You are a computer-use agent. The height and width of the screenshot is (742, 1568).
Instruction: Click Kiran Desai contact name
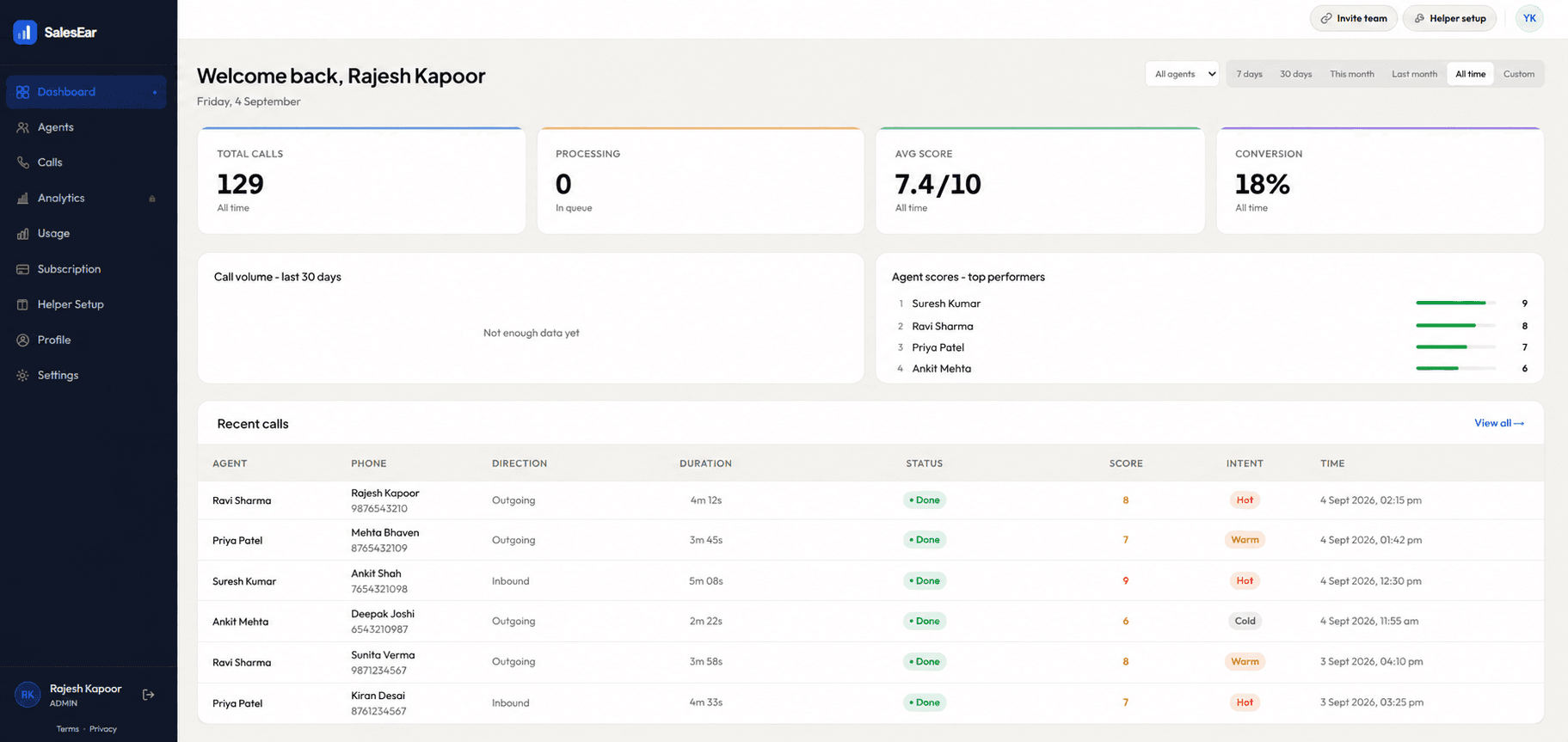tap(378, 696)
